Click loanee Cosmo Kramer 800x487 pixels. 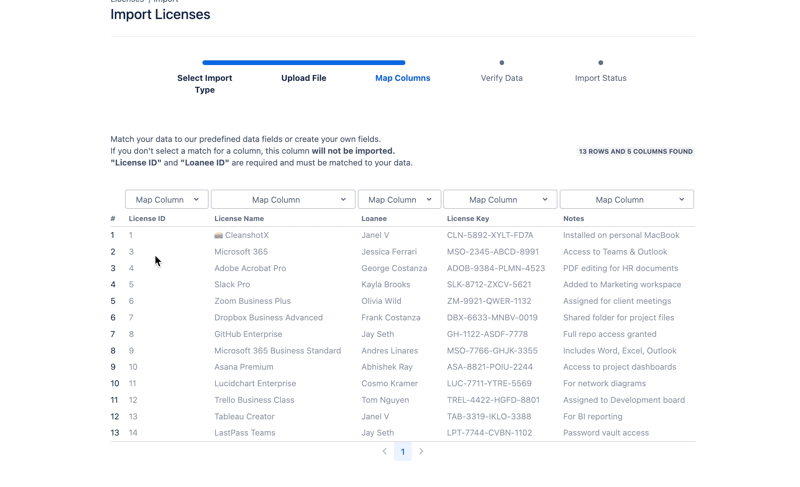click(x=390, y=383)
